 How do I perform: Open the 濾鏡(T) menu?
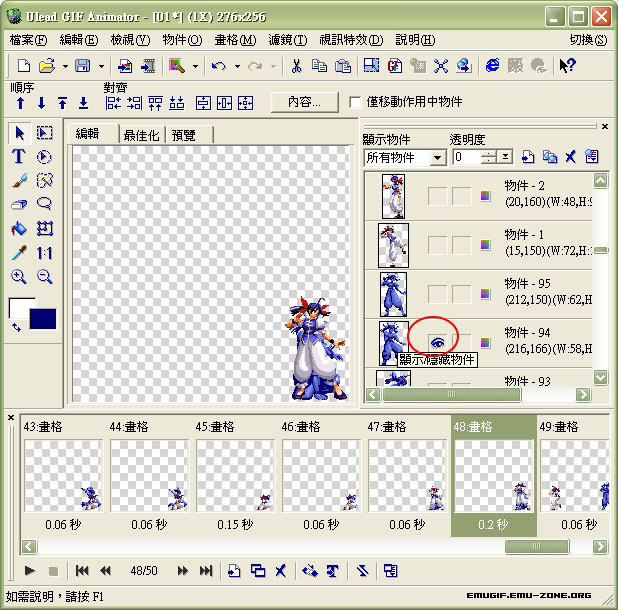click(287, 40)
